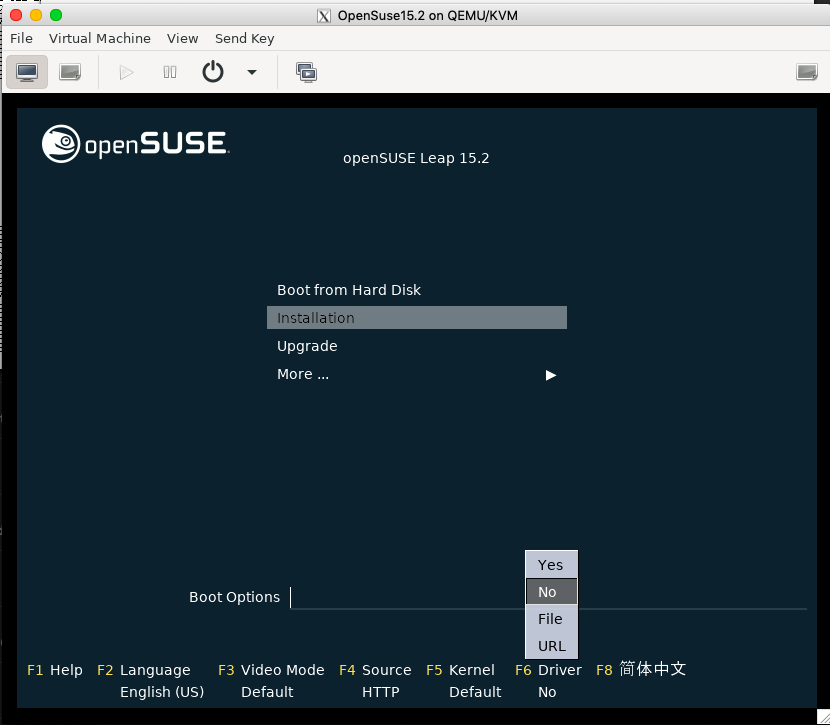
Task: Open the Virtual Machine menu
Action: 100,39
